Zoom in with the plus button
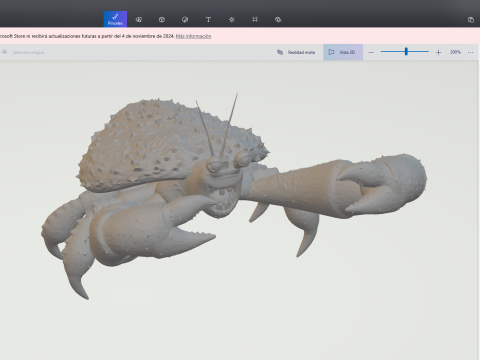 [x=438, y=52]
